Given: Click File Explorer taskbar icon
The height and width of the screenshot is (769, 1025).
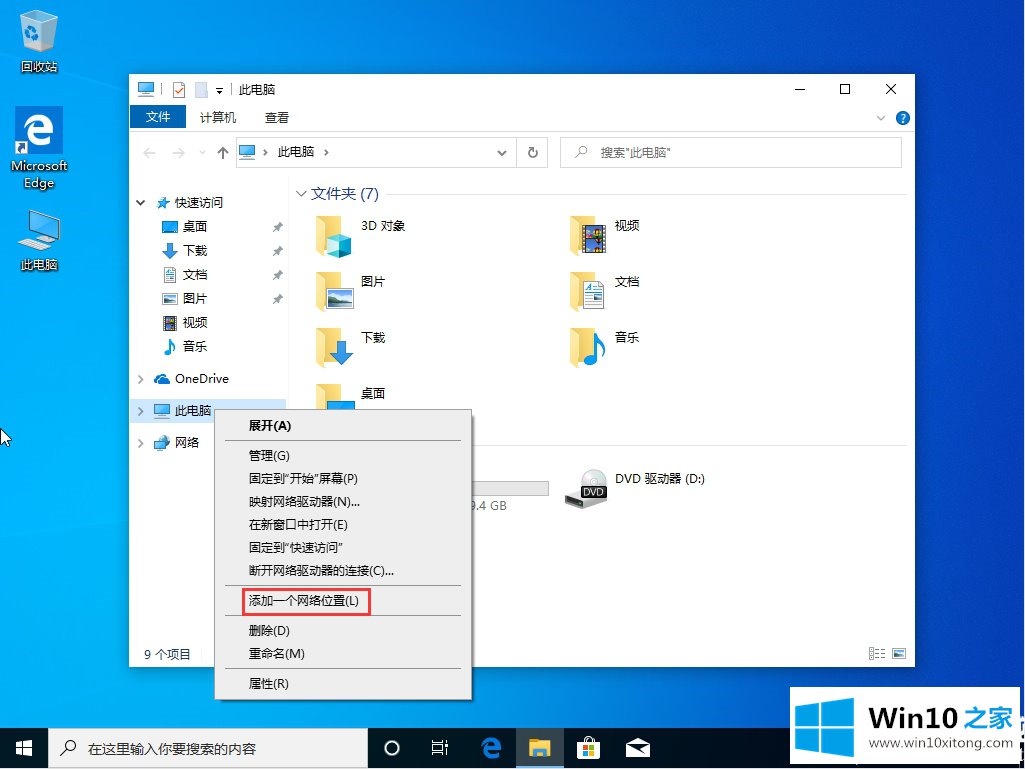Looking at the screenshot, I should point(540,748).
